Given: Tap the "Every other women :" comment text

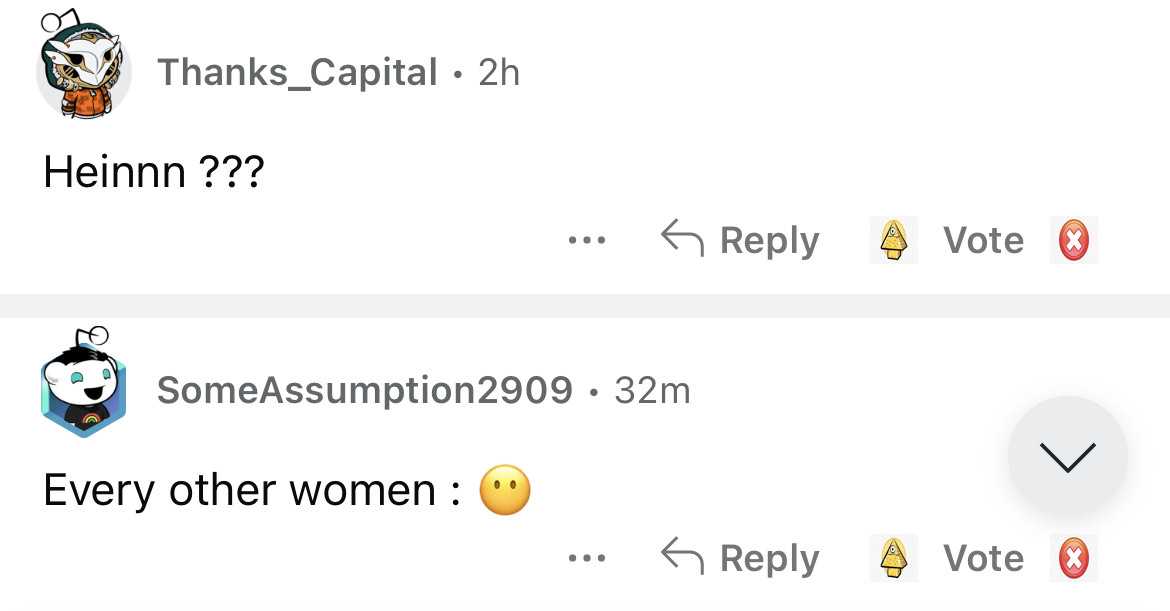Looking at the screenshot, I should (x=251, y=491).
